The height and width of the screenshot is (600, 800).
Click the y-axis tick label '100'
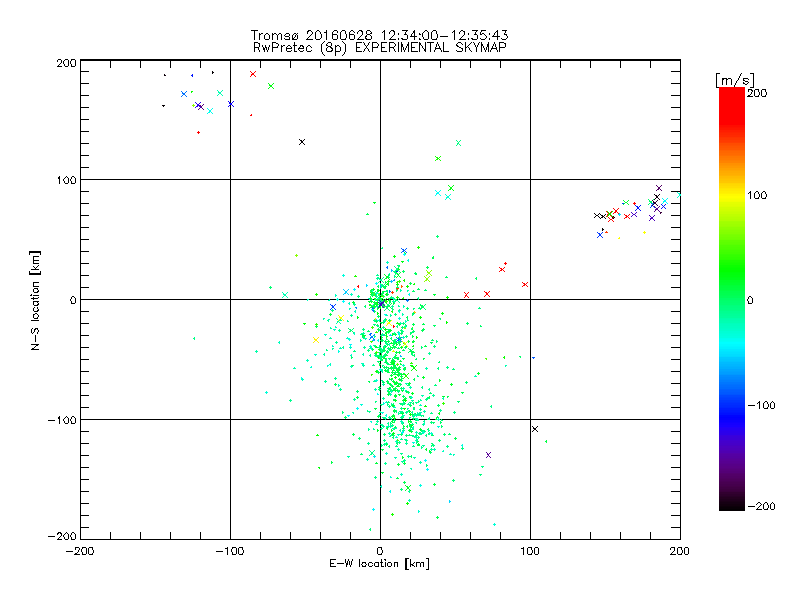[x=67, y=180]
